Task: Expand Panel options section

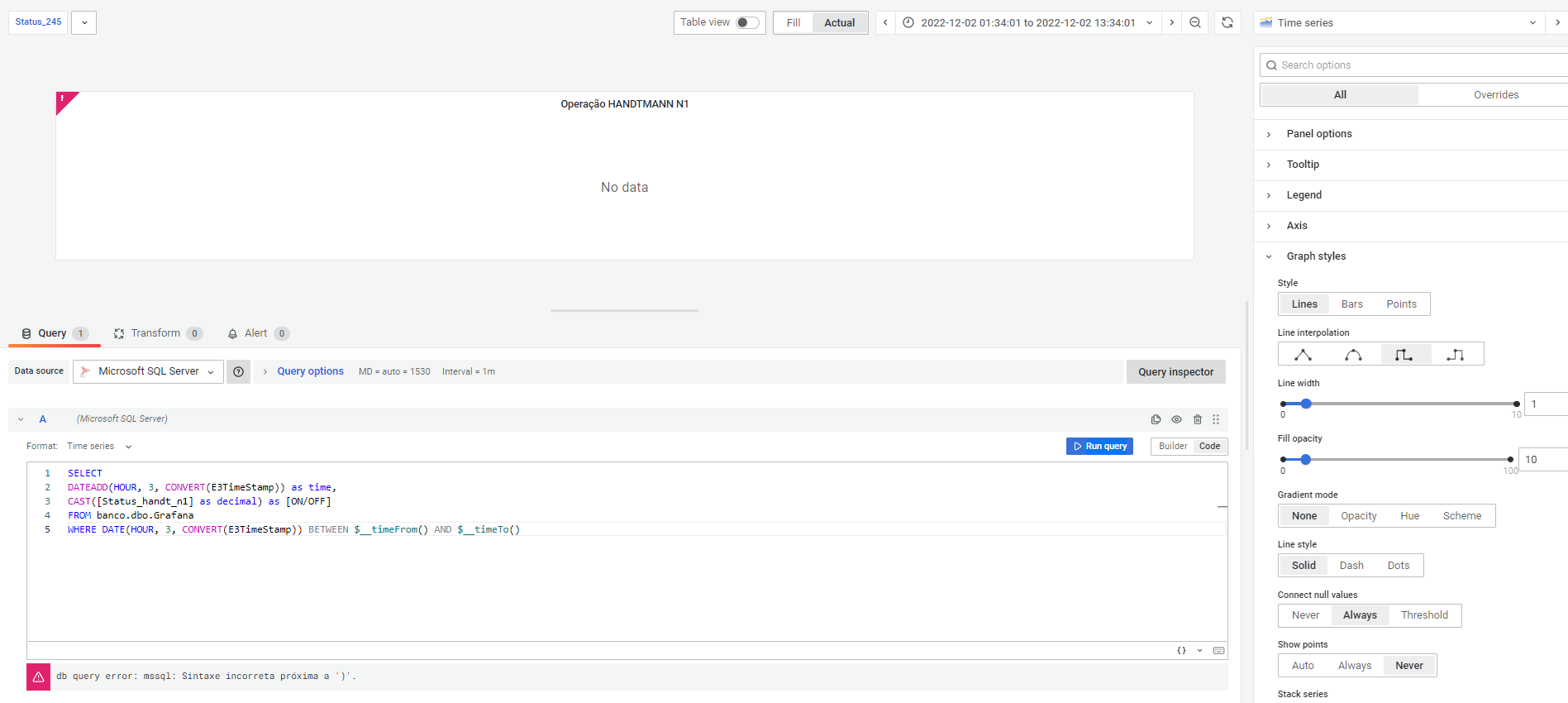Action: [x=1319, y=134]
